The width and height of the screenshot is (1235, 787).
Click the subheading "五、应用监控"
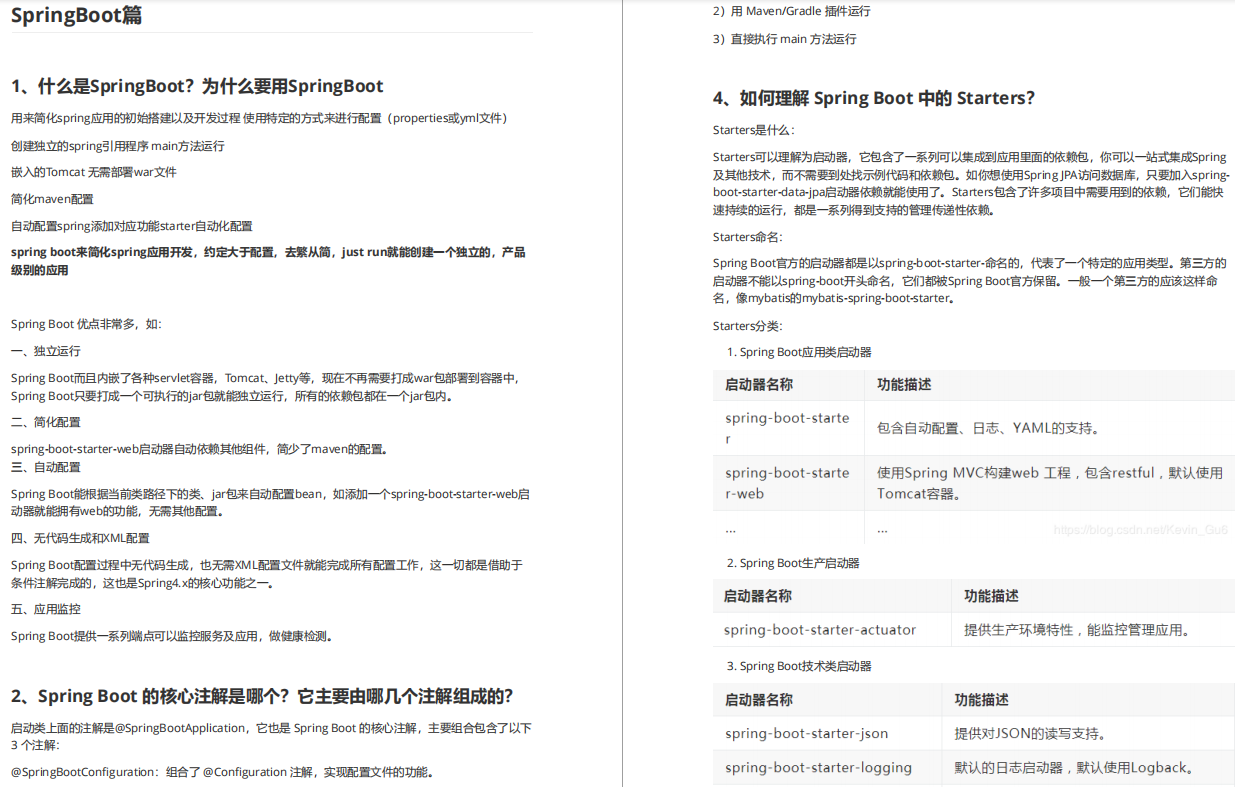tap(46, 609)
